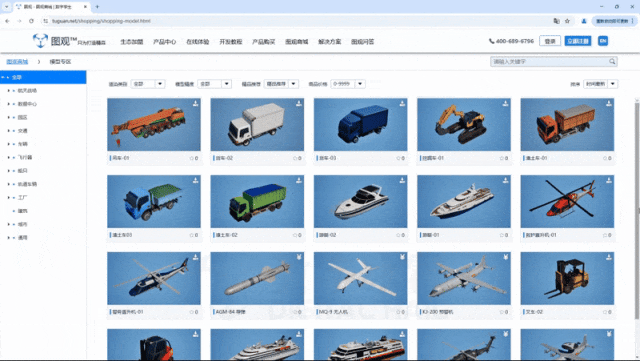Click download icon on white speedboat card
Image resolution: width=640 pixels, height=361 pixels.
(x=402, y=180)
